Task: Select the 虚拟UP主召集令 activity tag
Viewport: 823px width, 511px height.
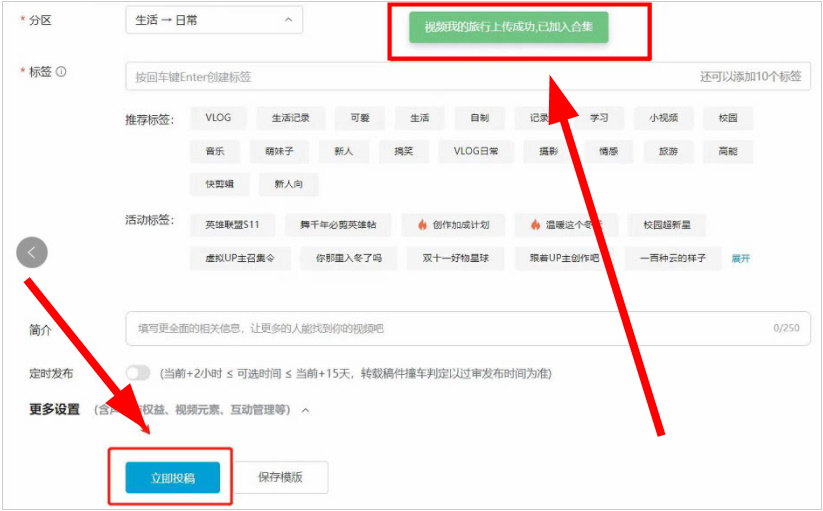Action: [x=240, y=258]
